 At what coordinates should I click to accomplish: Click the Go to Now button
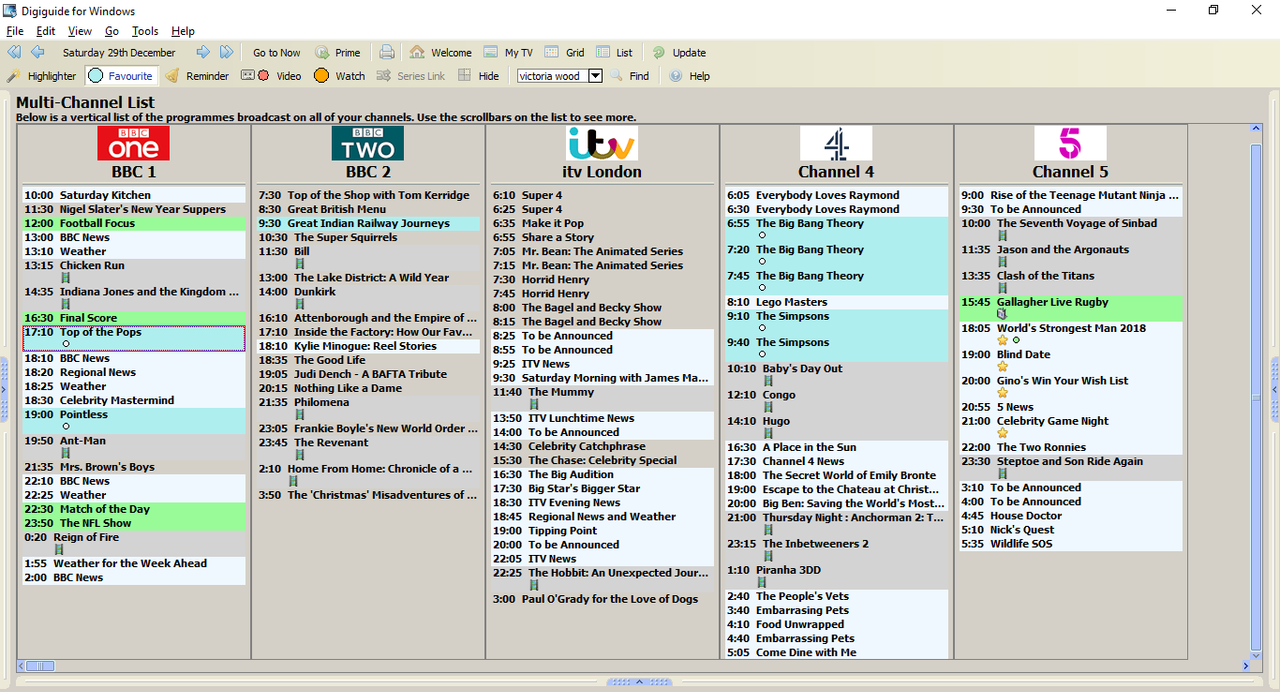click(277, 53)
